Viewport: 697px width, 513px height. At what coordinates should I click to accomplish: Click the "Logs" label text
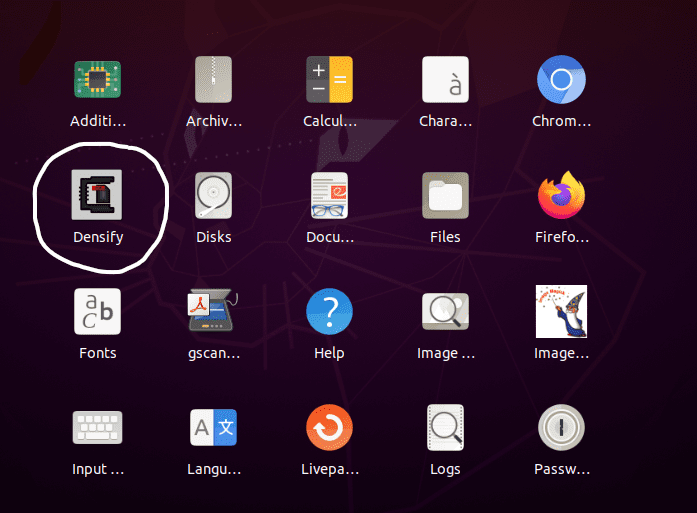click(445, 469)
